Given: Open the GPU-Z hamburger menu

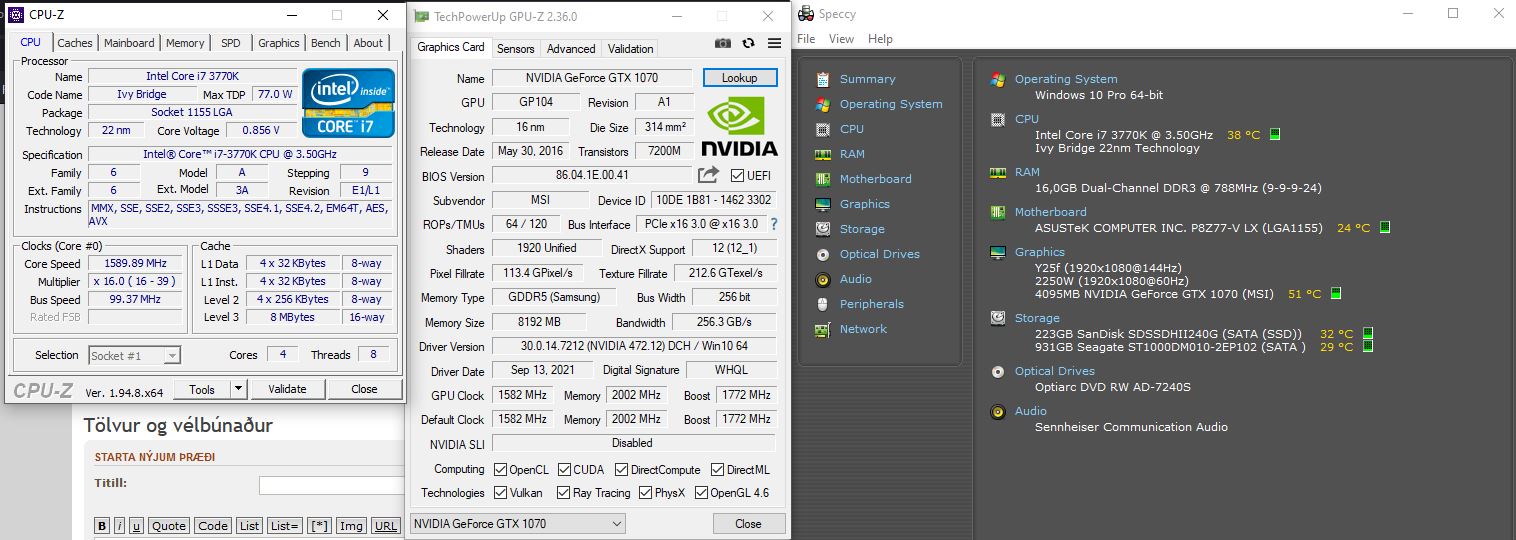Looking at the screenshot, I should click(774, 44).
